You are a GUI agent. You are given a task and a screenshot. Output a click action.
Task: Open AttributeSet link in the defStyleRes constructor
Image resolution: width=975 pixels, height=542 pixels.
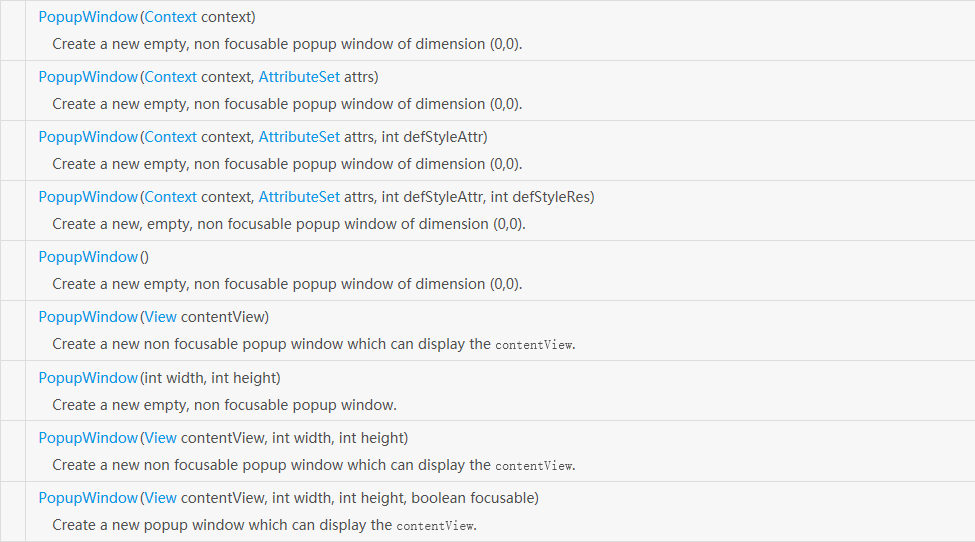[x=299, y=197]
